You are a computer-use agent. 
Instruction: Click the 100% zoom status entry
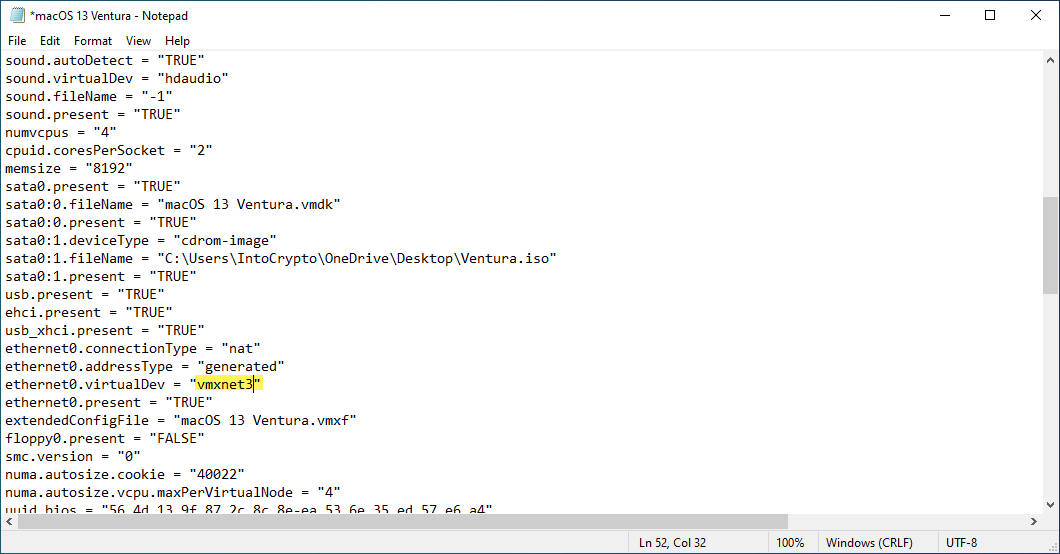pyautogui.click(x=790, y=543)
